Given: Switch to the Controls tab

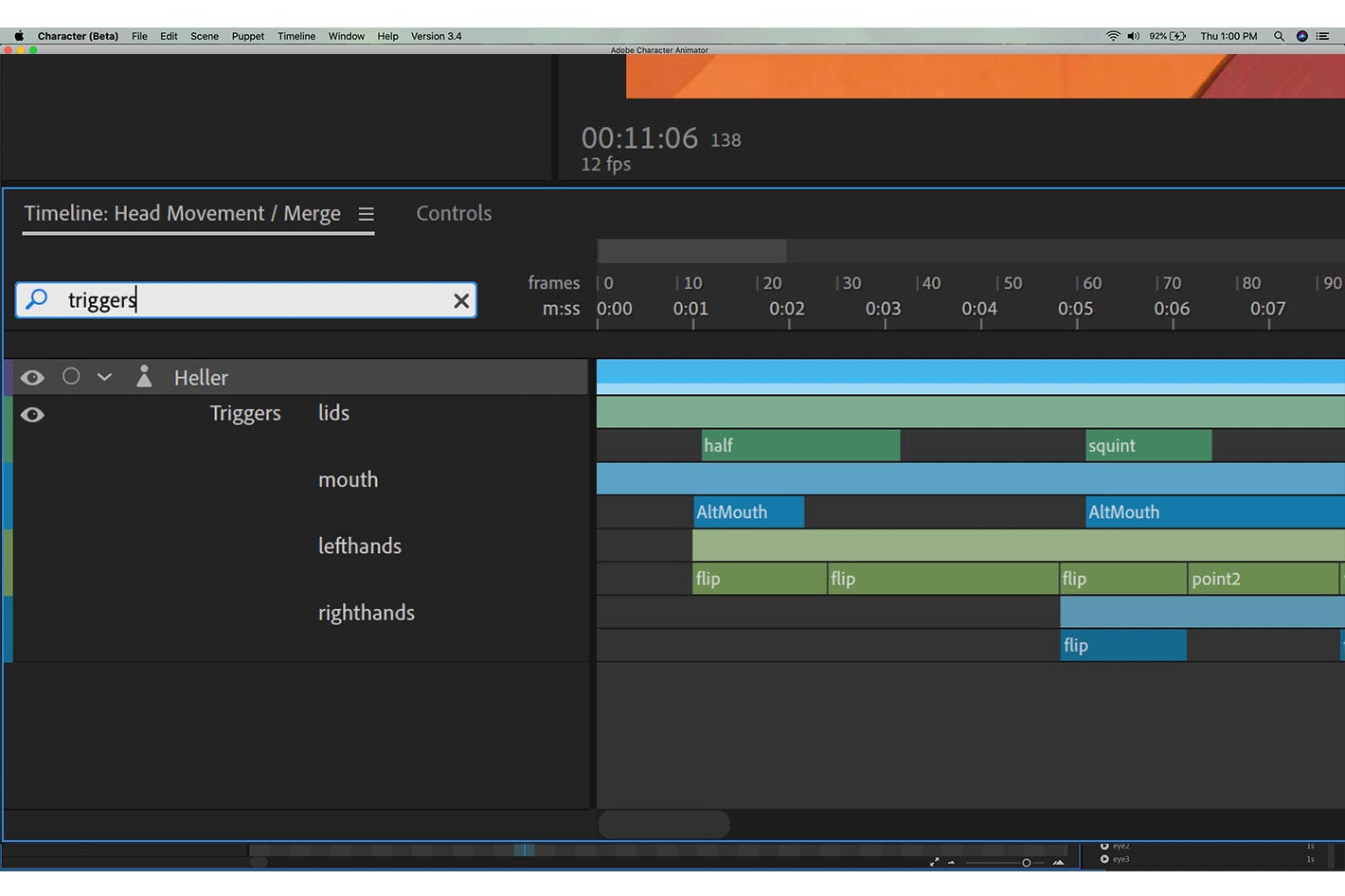Looking at the screenshot, I should tap(454, 213).
